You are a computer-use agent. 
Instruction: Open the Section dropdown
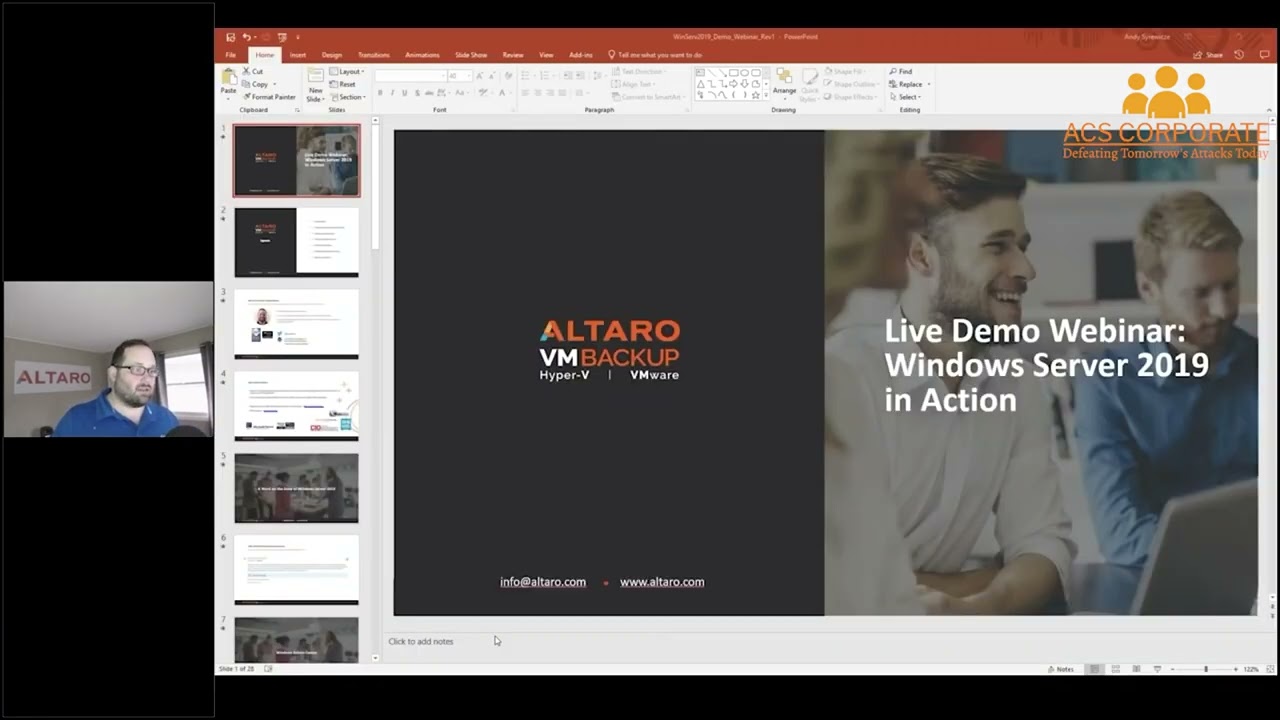click(x=348, y=97)
